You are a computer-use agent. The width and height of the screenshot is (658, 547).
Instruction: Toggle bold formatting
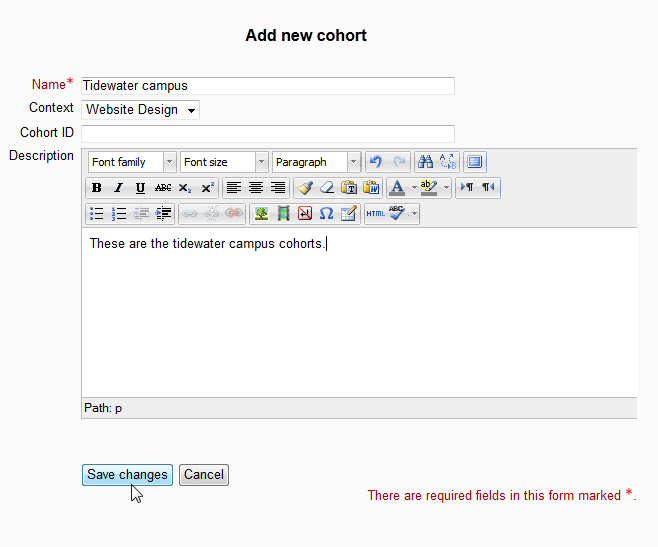pyautogui.click(x=97, y=188)
